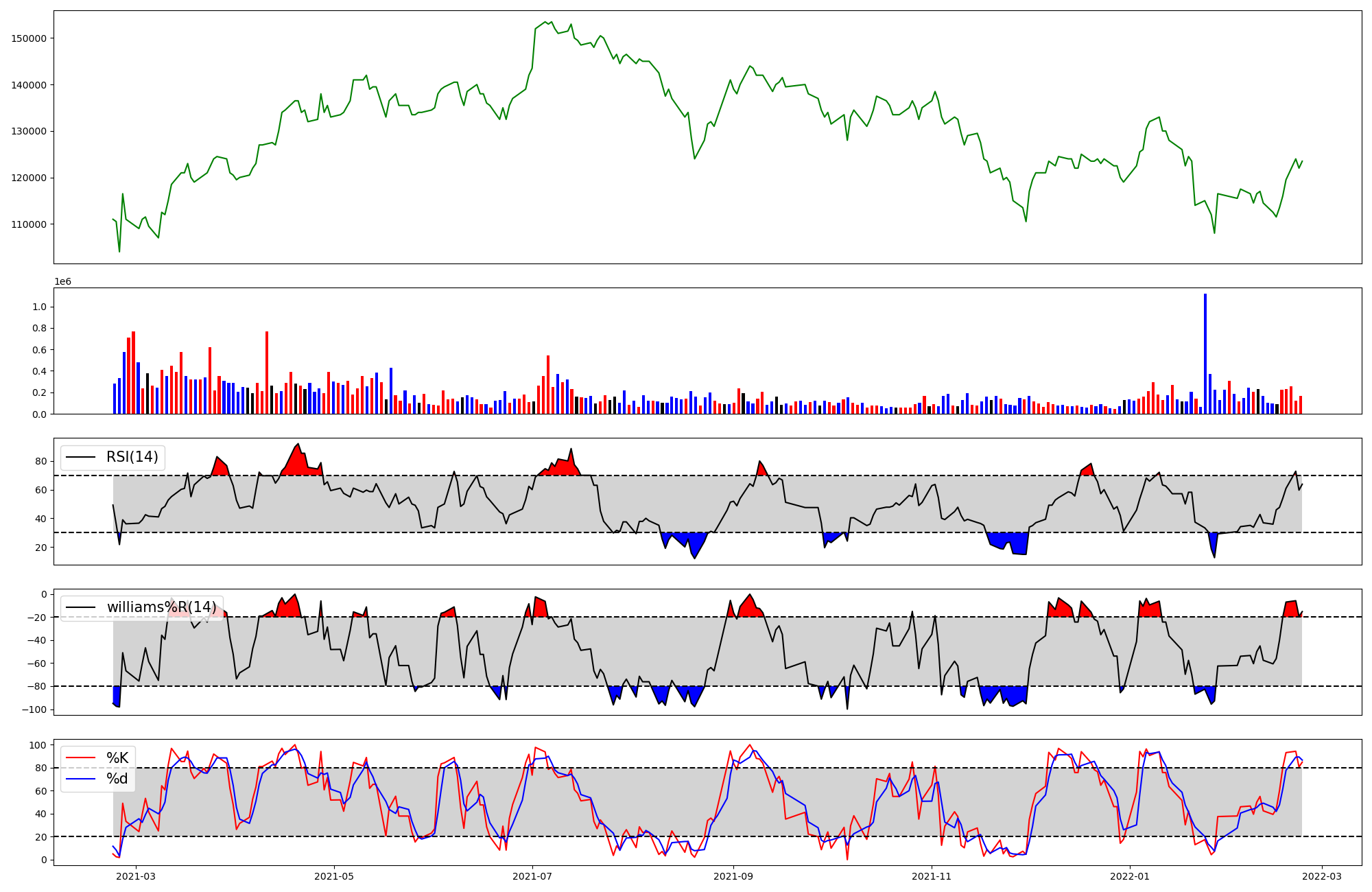Click the 110000 price axis label
Screen dimensions: 1372x892
click(x=29, y=224)
